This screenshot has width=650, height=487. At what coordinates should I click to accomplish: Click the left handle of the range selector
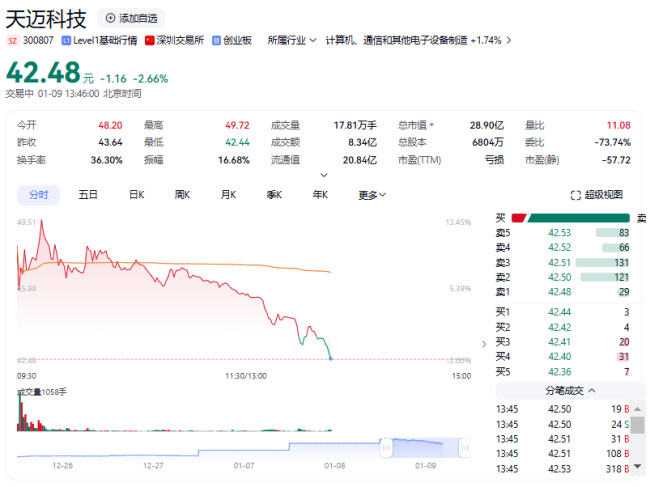tap(386, 448)
